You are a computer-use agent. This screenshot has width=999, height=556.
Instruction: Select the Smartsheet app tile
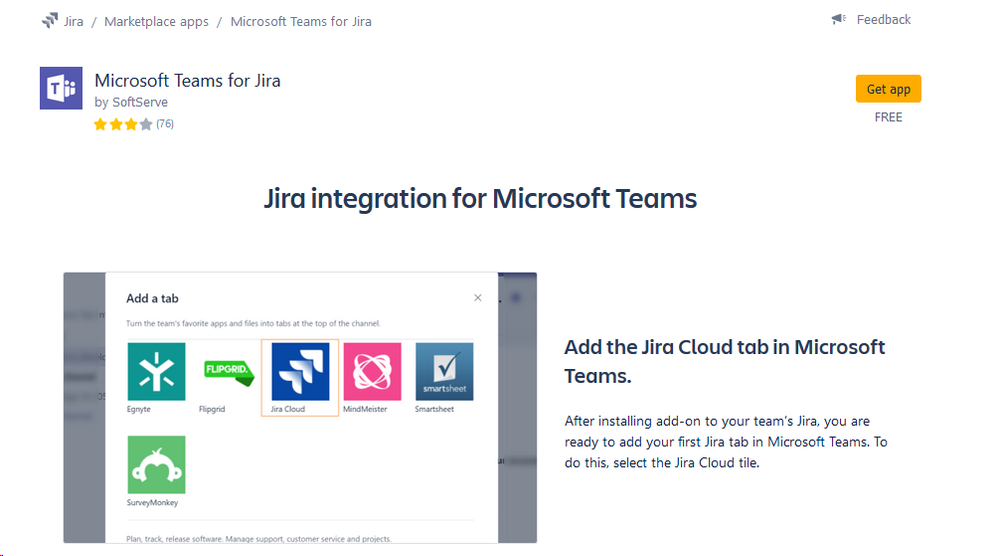(444, 371)
